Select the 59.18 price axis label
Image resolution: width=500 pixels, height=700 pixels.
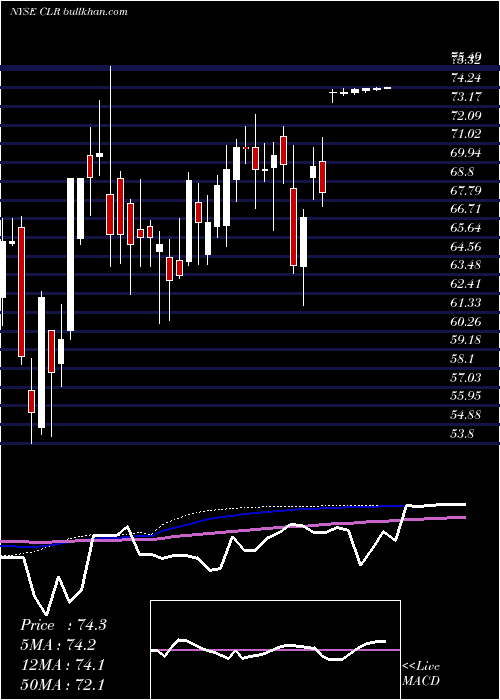467,340
